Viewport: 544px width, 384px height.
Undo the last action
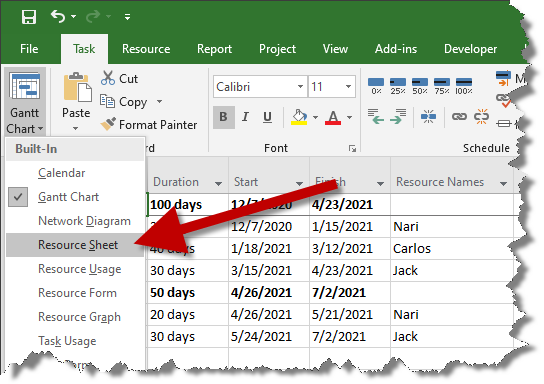point(58,16)
